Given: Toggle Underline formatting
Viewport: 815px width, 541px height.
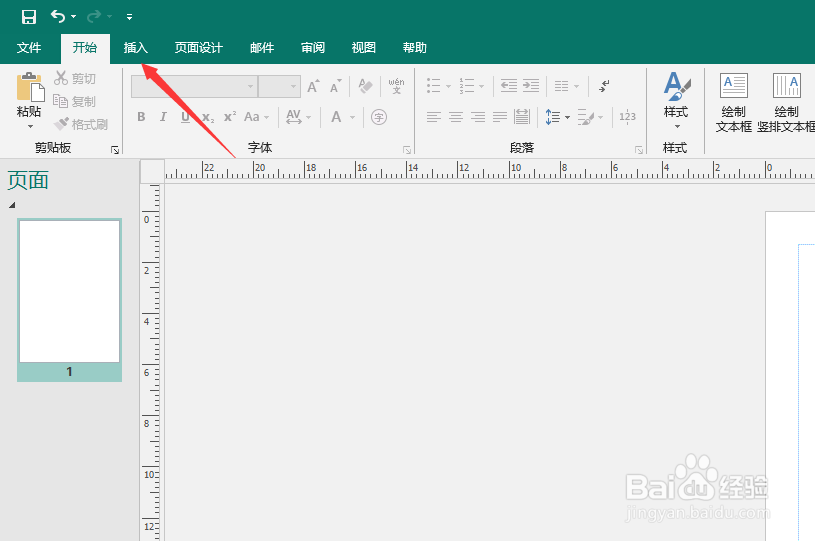Looking at the screenshot, I should (x=185, y=117).
